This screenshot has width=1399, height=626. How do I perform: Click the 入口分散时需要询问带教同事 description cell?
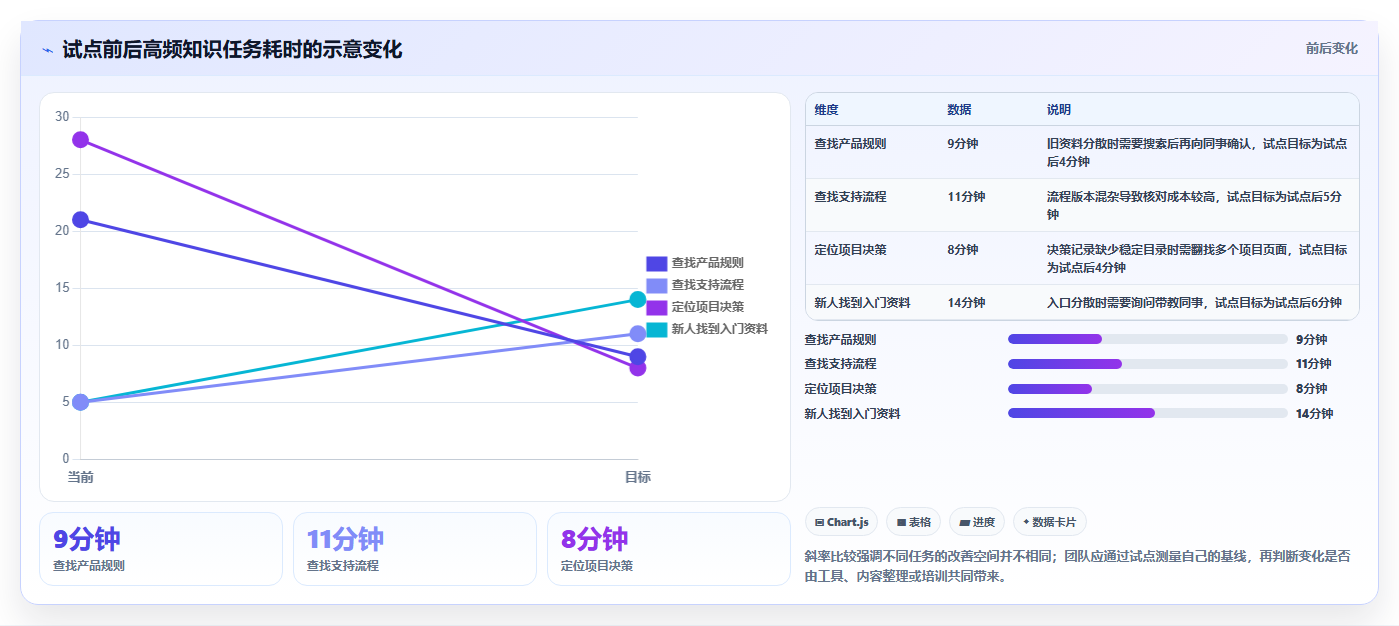click(x=1198, y=302)
